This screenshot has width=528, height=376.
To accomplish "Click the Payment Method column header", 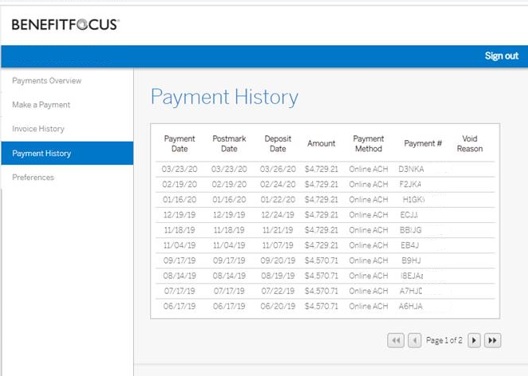I will coord(368,144).
